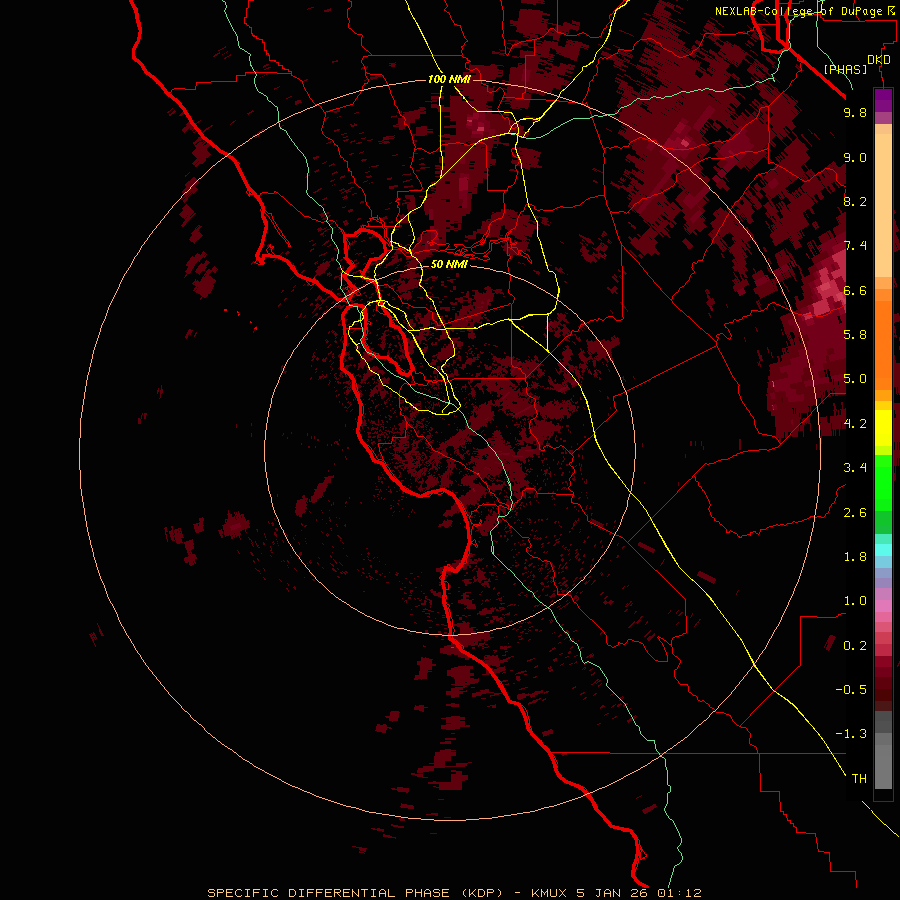Click the 1.0 color scale value
The height and width of the screenshot is (900, 900).
[x=855, y=601]
